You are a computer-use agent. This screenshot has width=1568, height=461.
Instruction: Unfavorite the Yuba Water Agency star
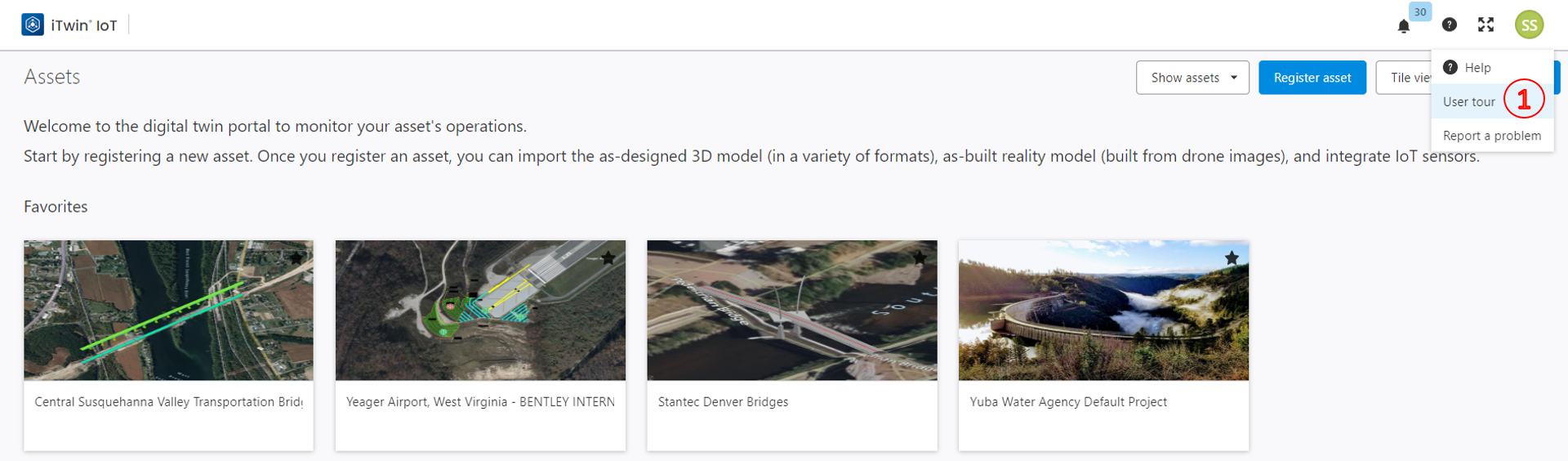coord(1232,258)
